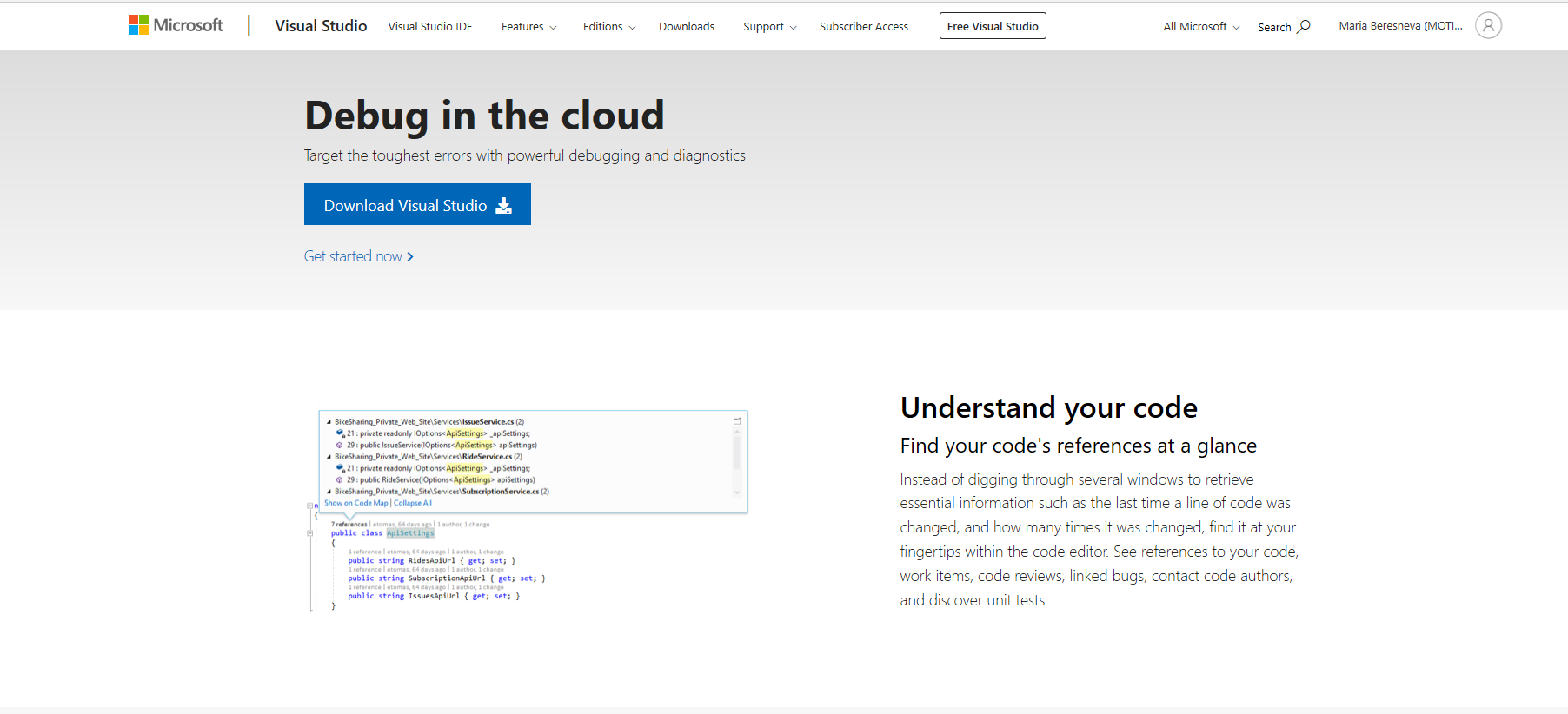Click 'Target the toughest errors' subtitle text
This screenshot has height=714, width=1568.
tap(525, 155)
